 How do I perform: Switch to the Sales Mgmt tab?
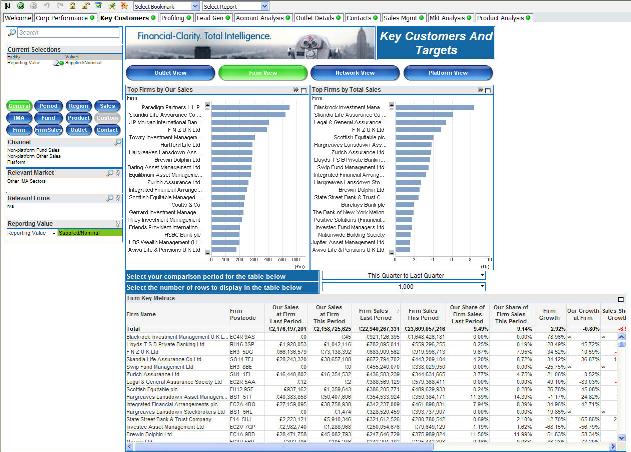pos(403,18)
